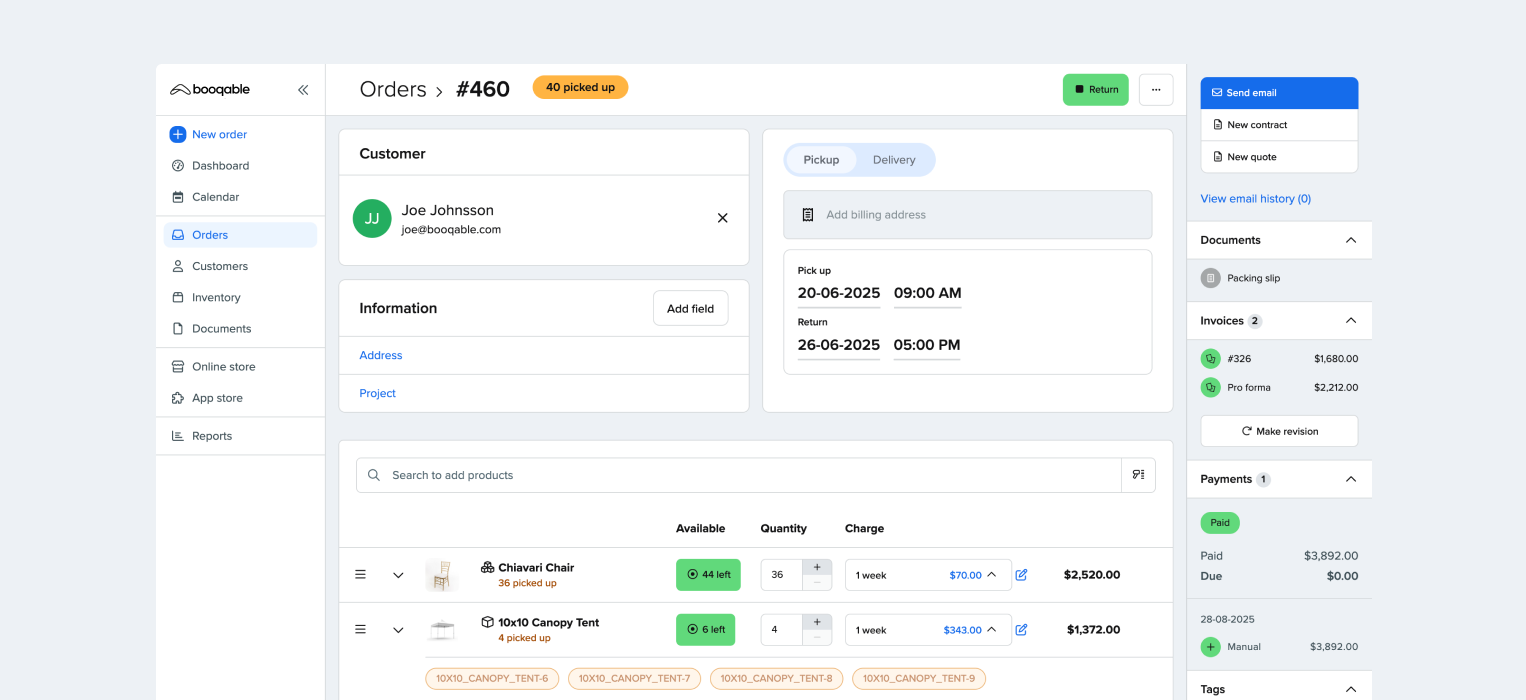Open View email history link
The image size is (1526, 700).
click(1255, 199)
